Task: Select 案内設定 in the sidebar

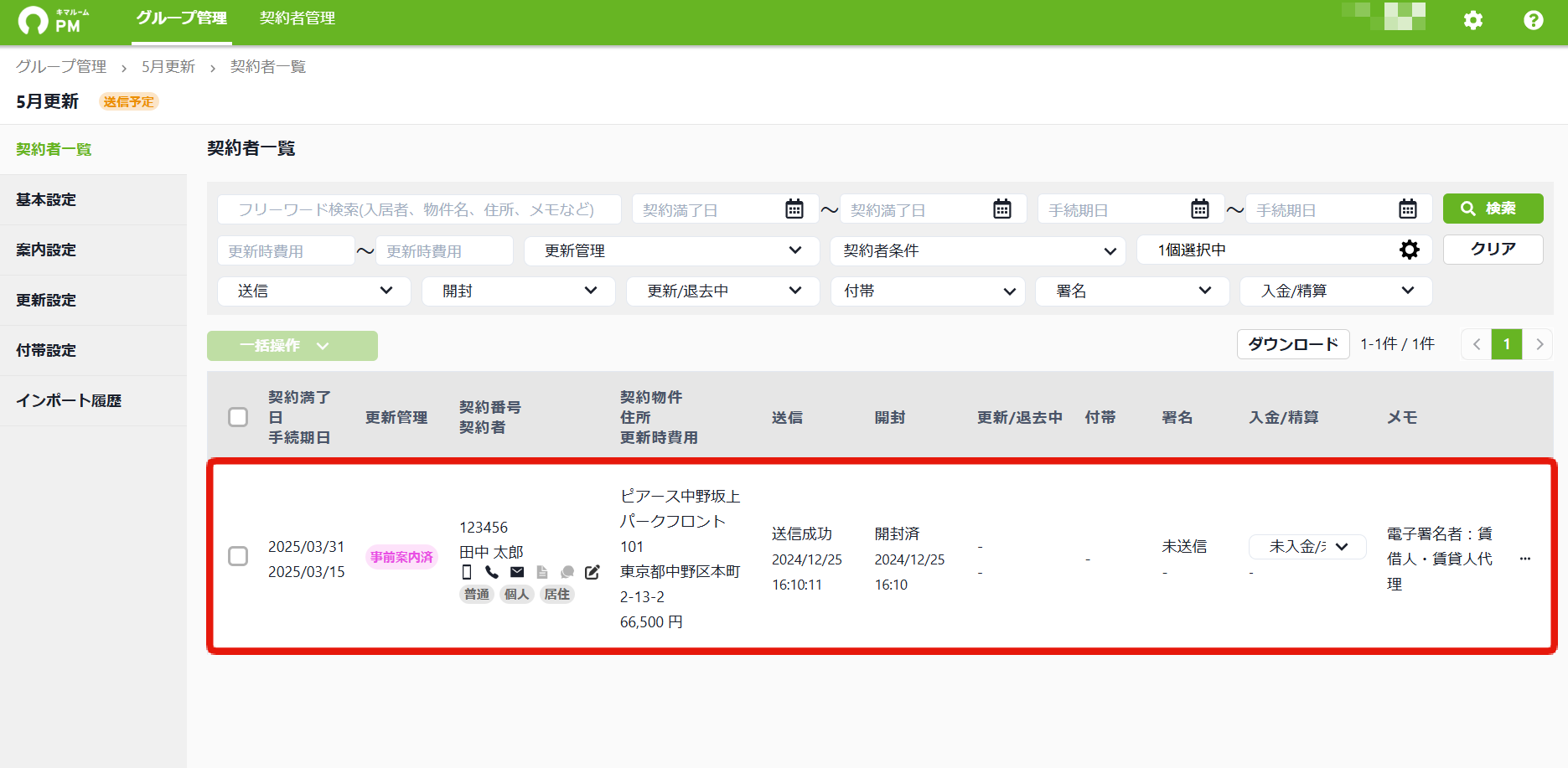Action: [x=93, y=250]
